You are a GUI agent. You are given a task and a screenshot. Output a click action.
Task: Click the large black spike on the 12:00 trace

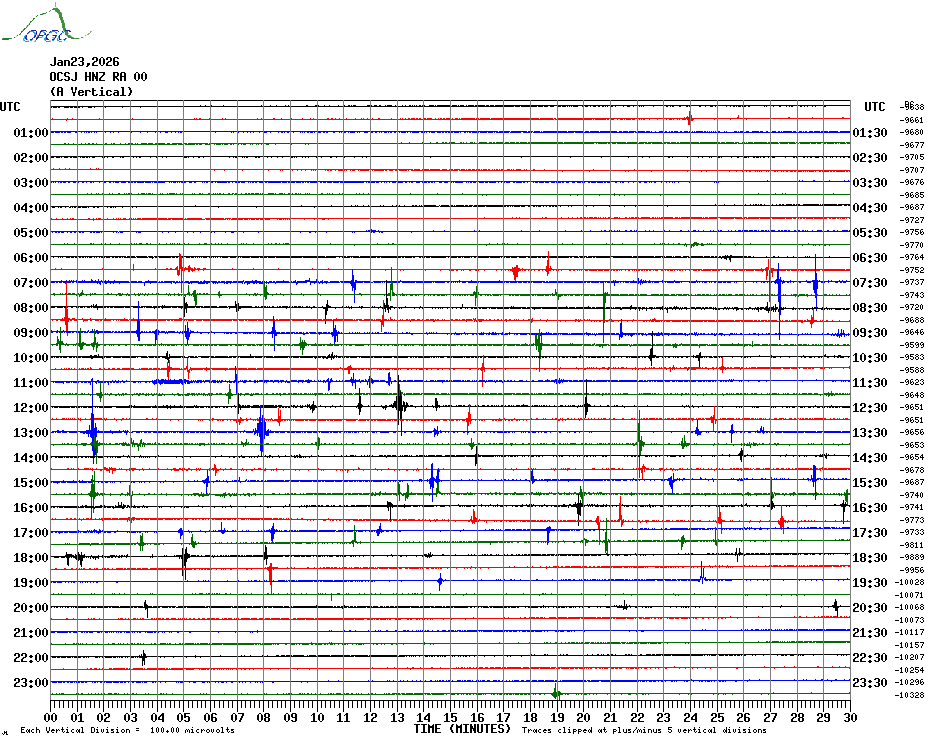[x=399, y=405]
